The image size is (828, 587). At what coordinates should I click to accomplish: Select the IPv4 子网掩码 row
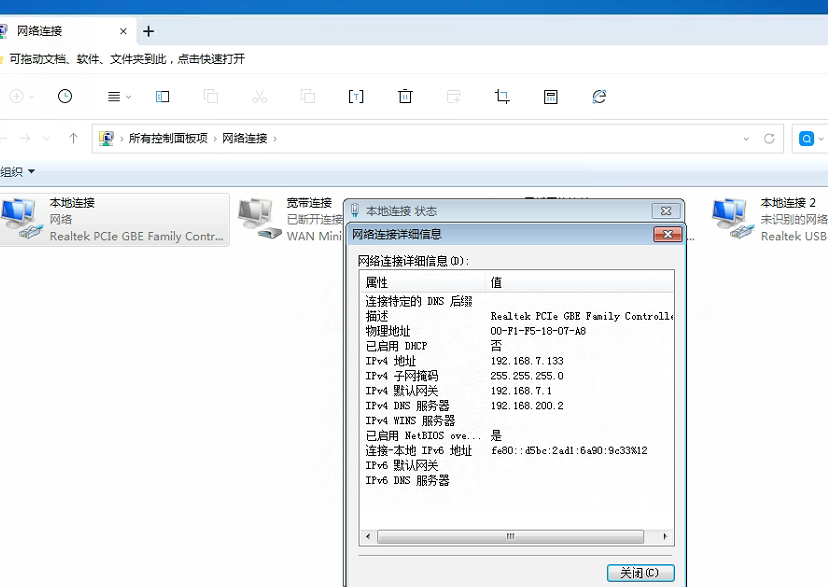pyautogui.click(x=518, y=376)
